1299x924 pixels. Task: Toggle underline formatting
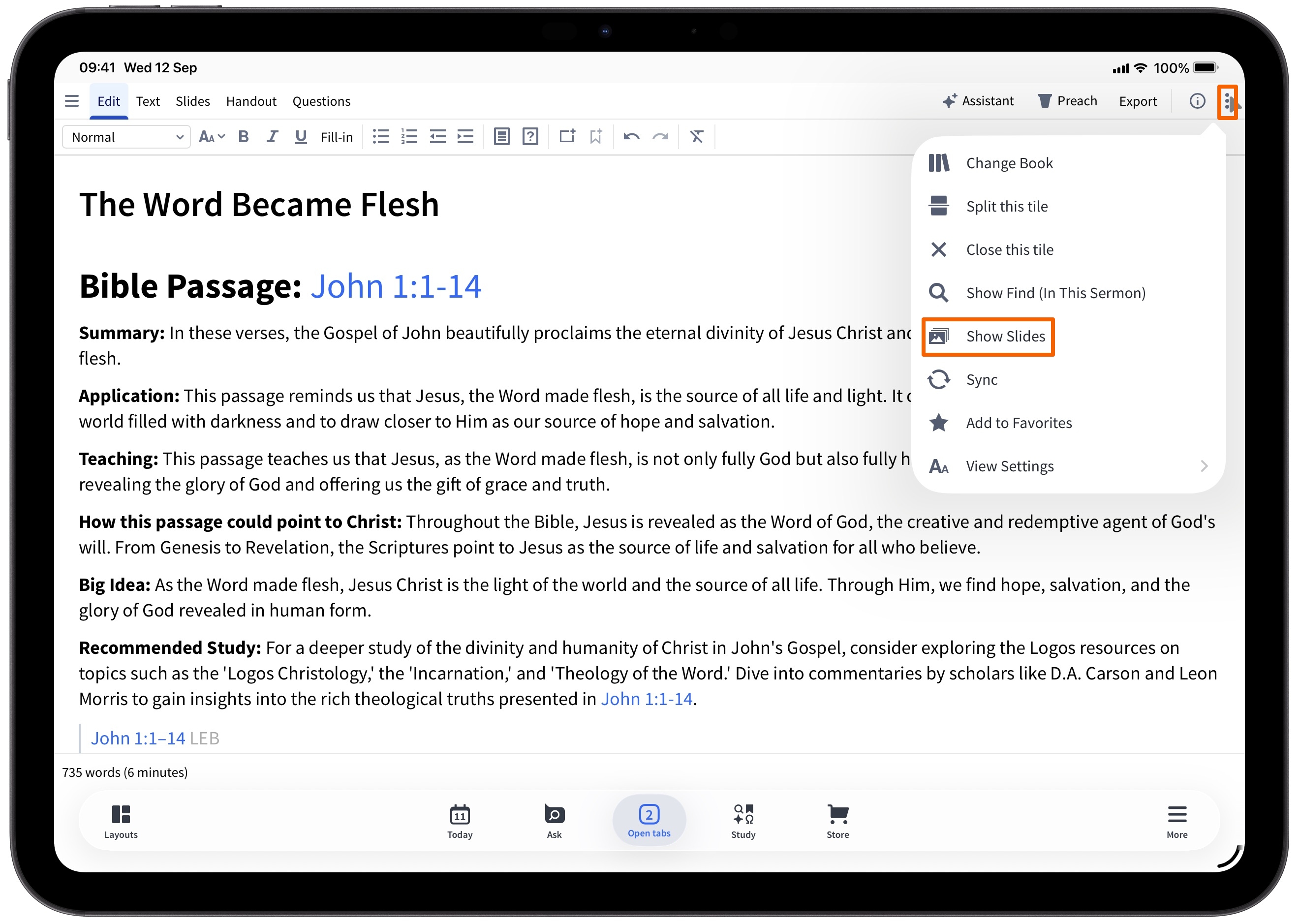pos(301,137)
